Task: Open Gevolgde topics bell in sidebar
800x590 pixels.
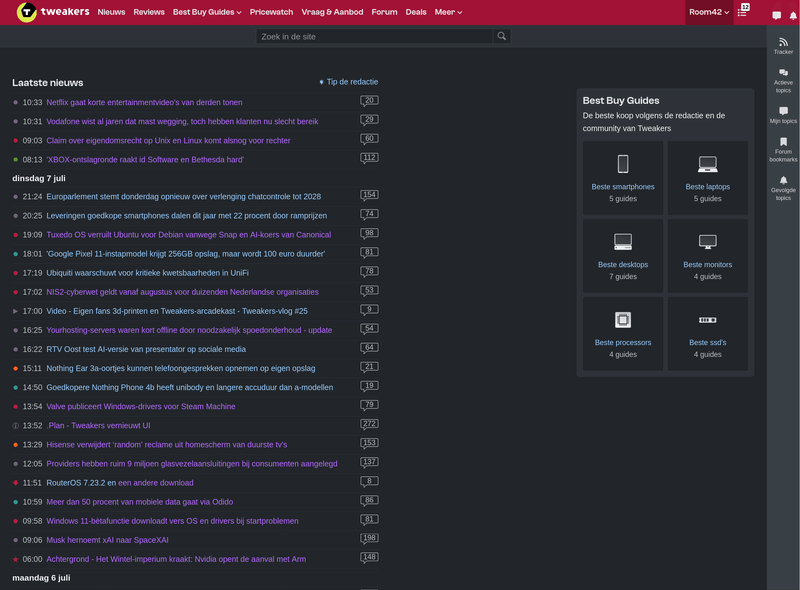Action: 783,188
